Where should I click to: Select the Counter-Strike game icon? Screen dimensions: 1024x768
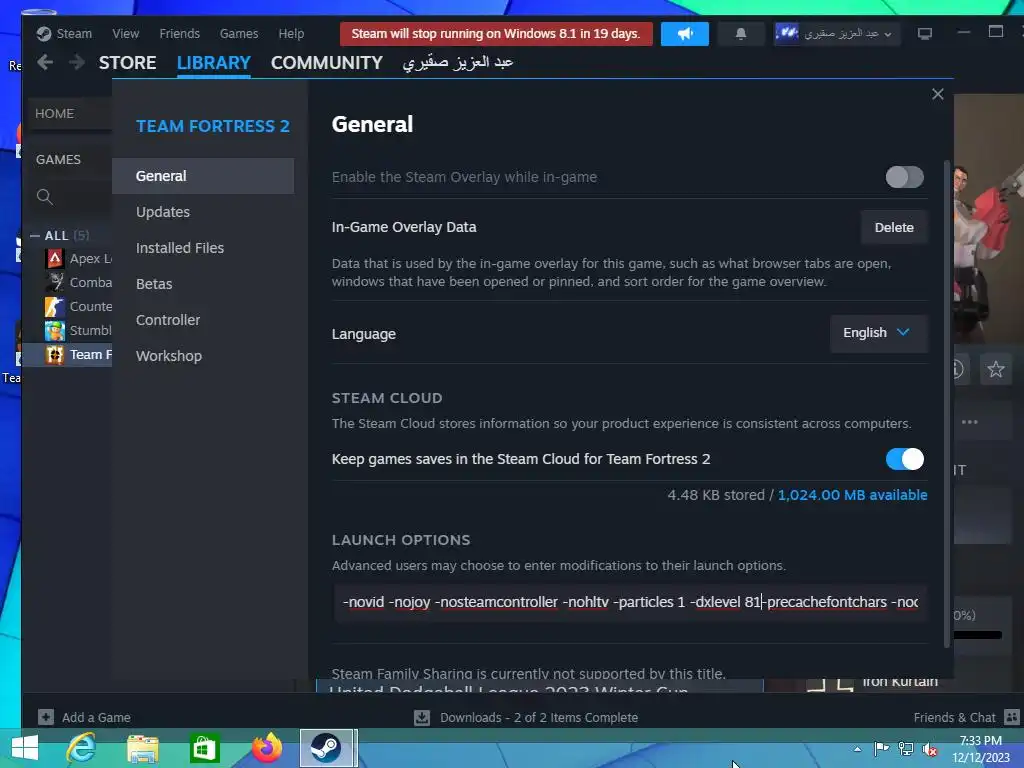pos(55,306)
